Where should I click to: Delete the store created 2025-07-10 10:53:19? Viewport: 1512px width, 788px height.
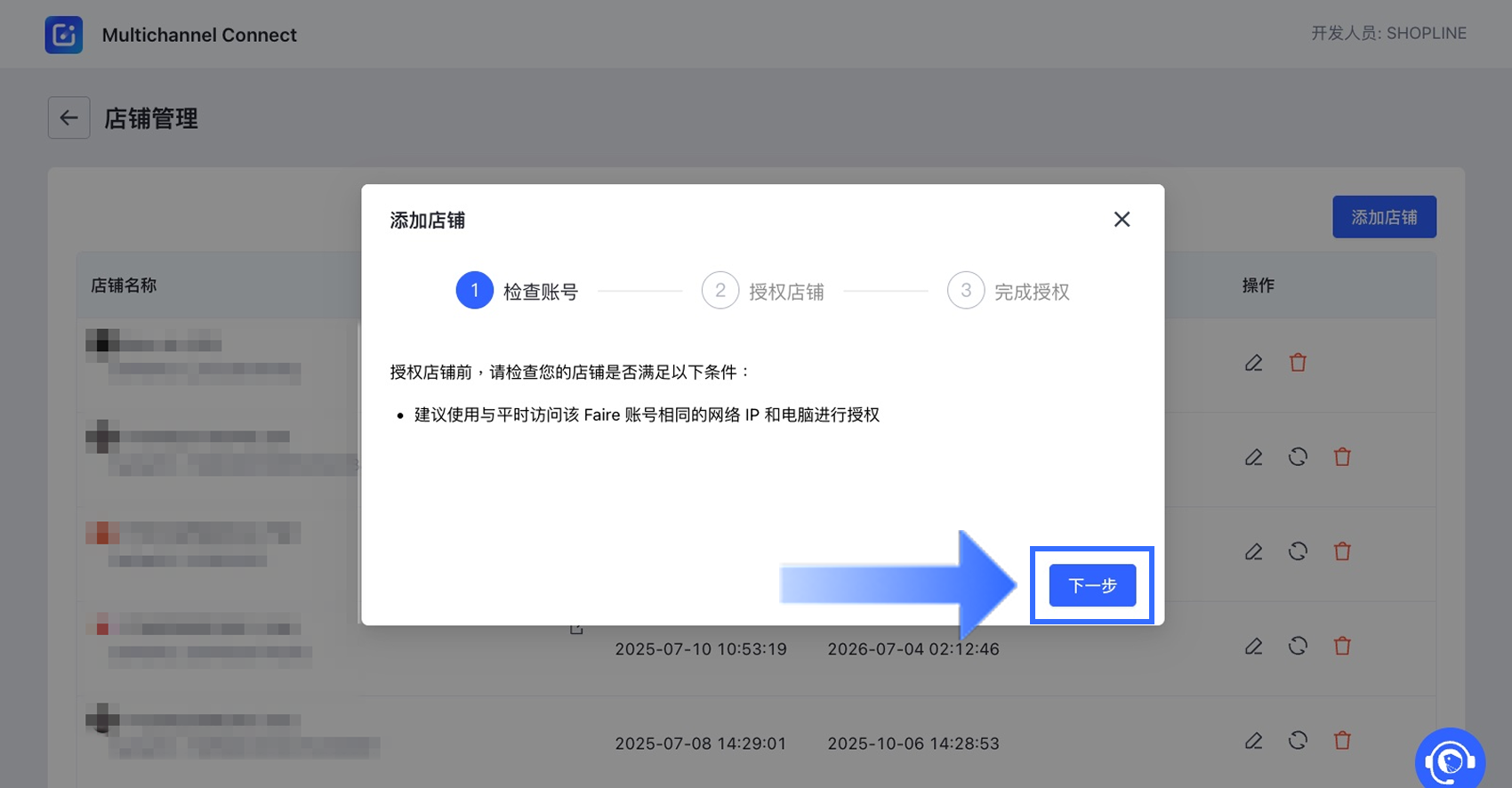click(1342, 646)
